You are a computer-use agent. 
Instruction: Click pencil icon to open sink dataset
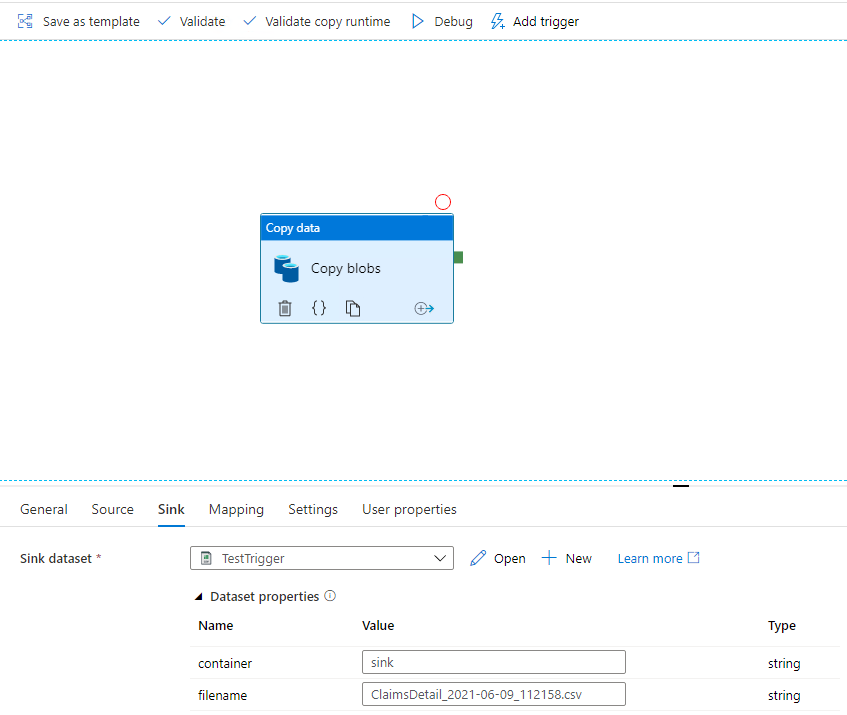(x=478, y=558)
